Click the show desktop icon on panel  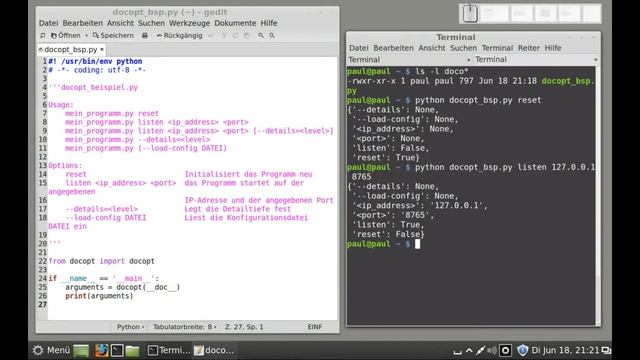81,351
